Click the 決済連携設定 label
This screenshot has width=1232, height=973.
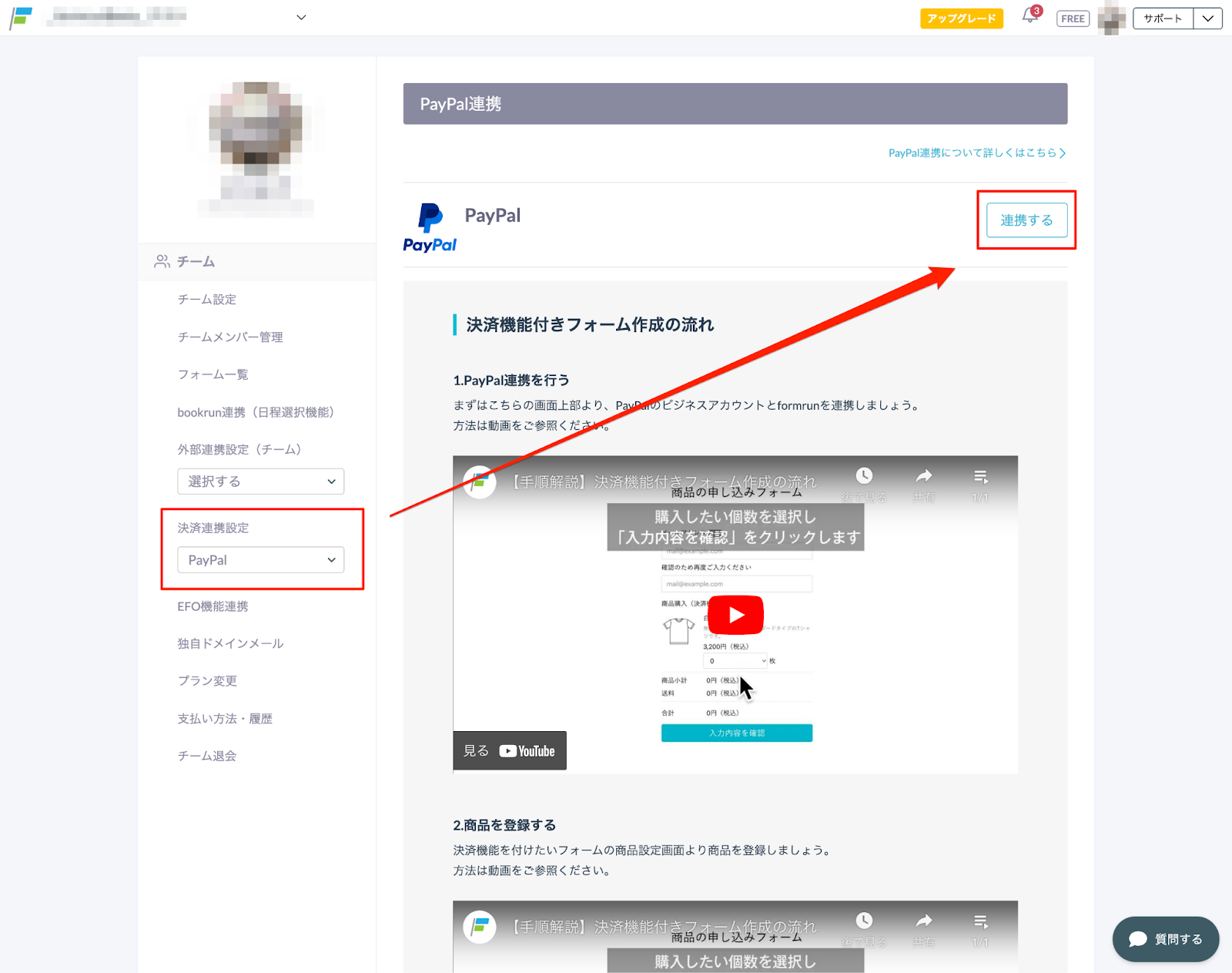point(213,528)
